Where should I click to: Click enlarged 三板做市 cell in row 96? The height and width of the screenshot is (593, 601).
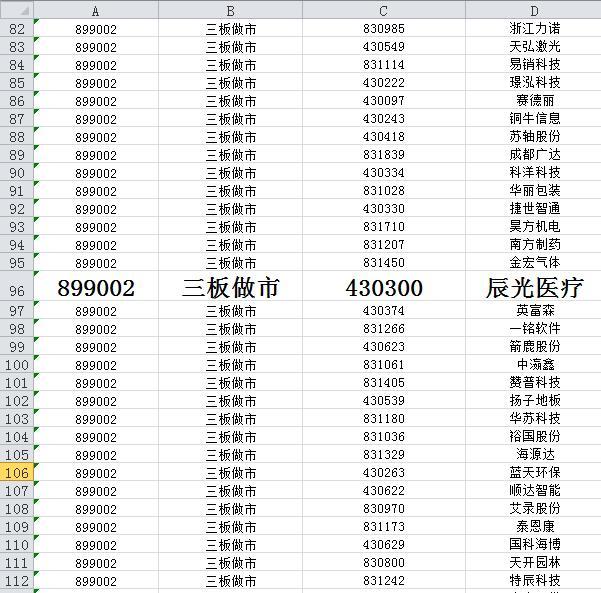coord(230,286)
